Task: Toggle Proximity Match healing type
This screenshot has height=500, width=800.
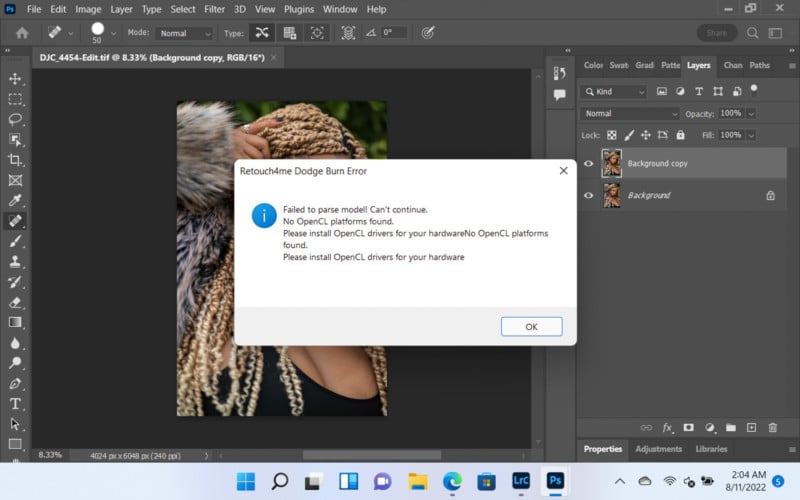Action: 317,33
